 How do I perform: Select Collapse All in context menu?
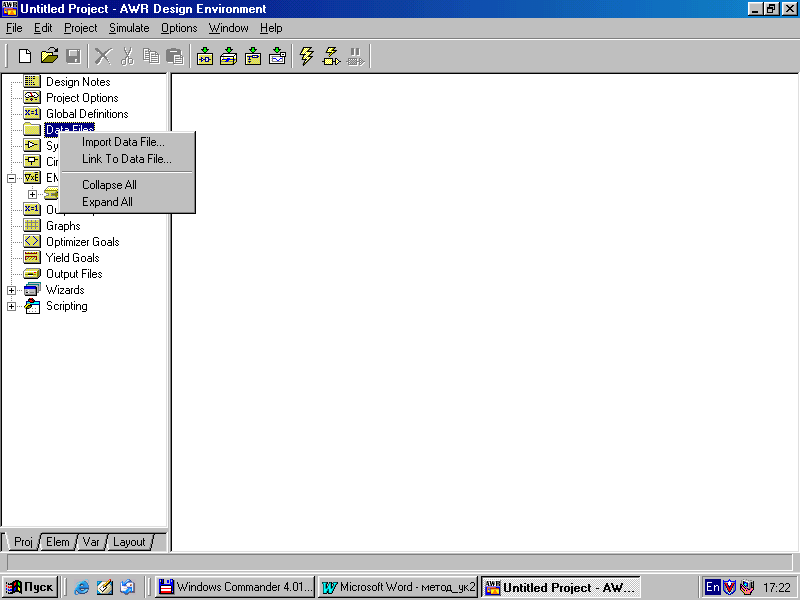click(128, 185)
